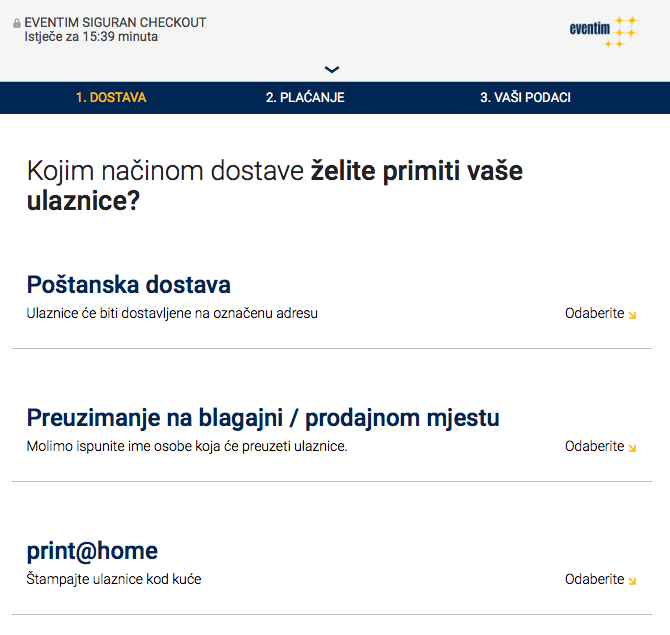670x635 pixels.
Task: Go to the 2. PLAĆANJE step
Action: pyautogui.click(x=305, y=98)
